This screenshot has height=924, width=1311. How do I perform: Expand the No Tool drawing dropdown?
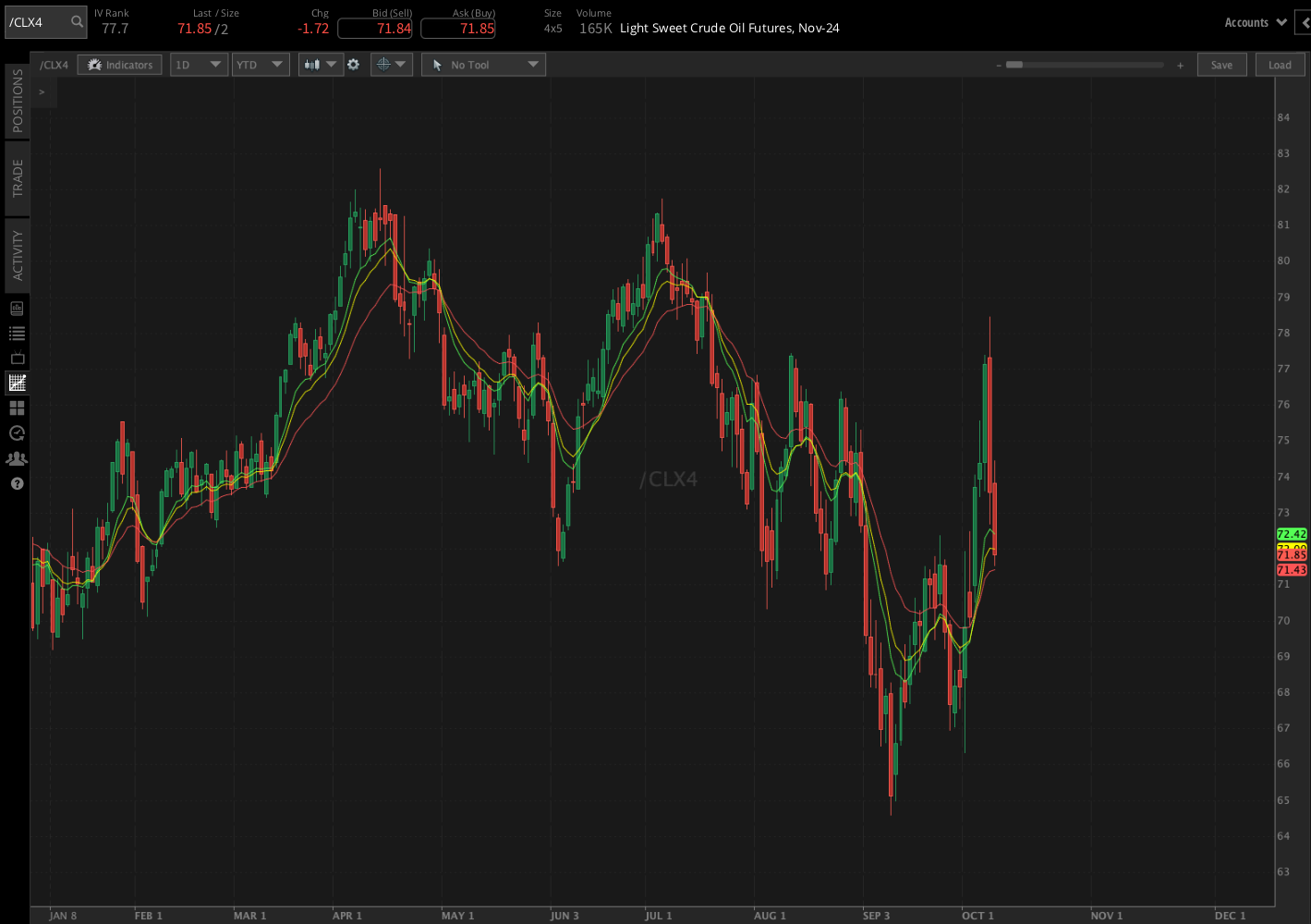click(x=482, y=65)
